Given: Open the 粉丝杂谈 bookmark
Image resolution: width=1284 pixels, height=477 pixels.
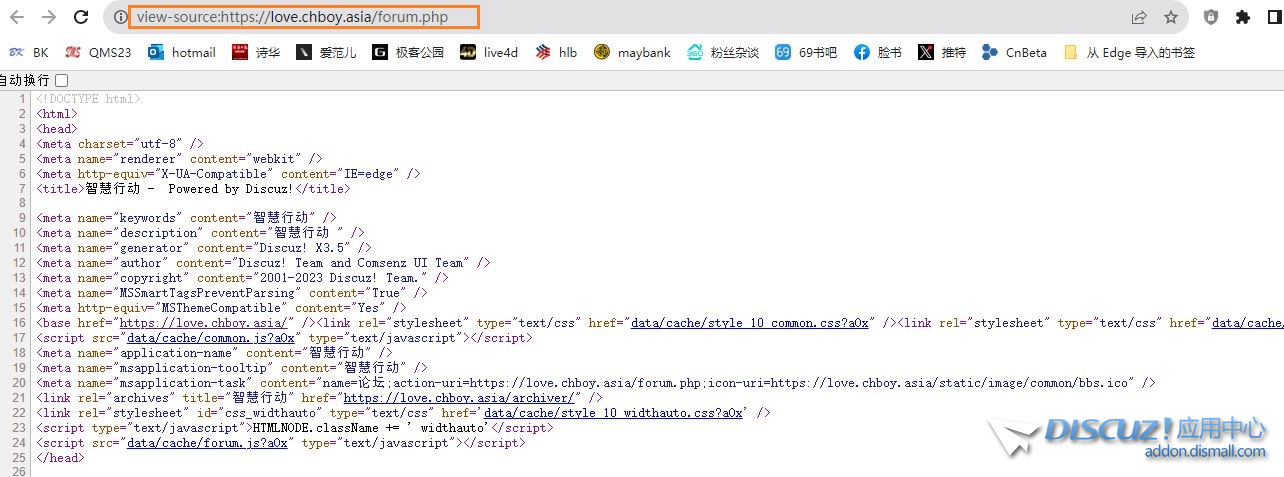Looking at the screenshot, I should [723, 52].
